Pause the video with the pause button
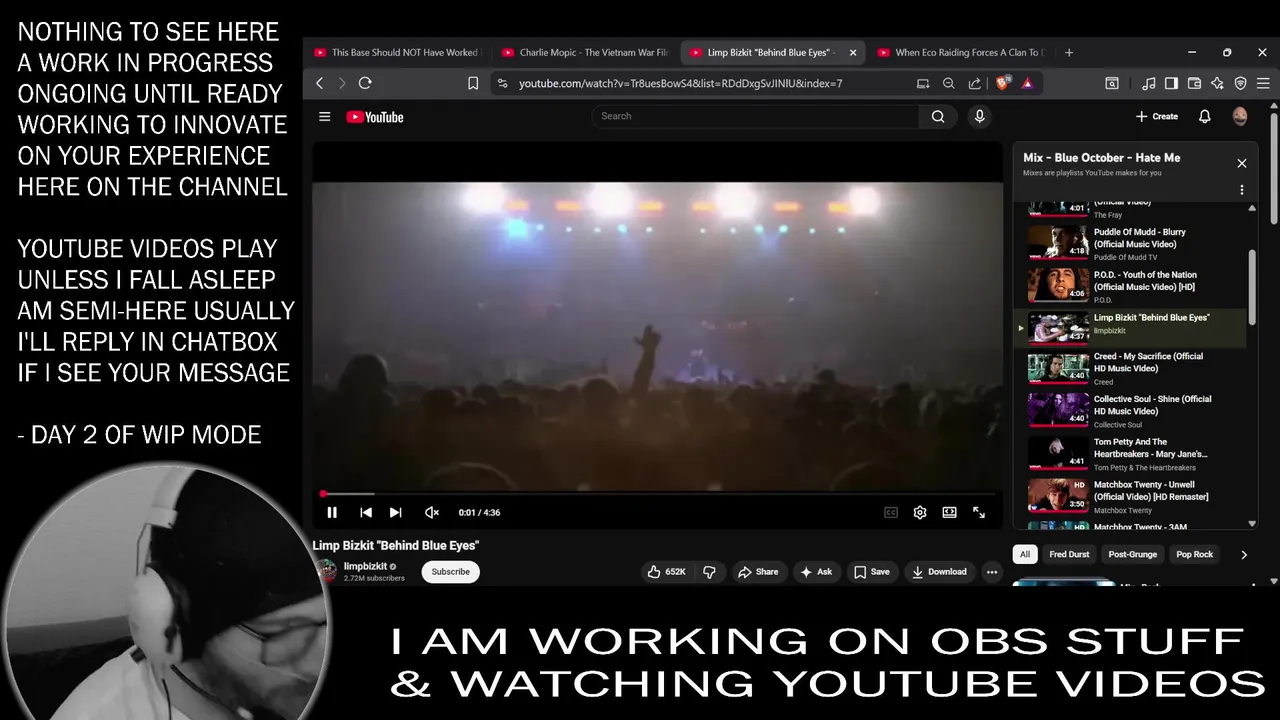Screen dimensions: 1280x720 point(332,512)
